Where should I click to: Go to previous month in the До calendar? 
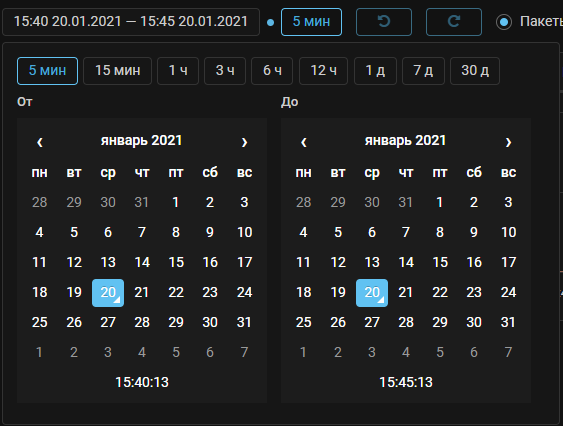coord(304,142)
